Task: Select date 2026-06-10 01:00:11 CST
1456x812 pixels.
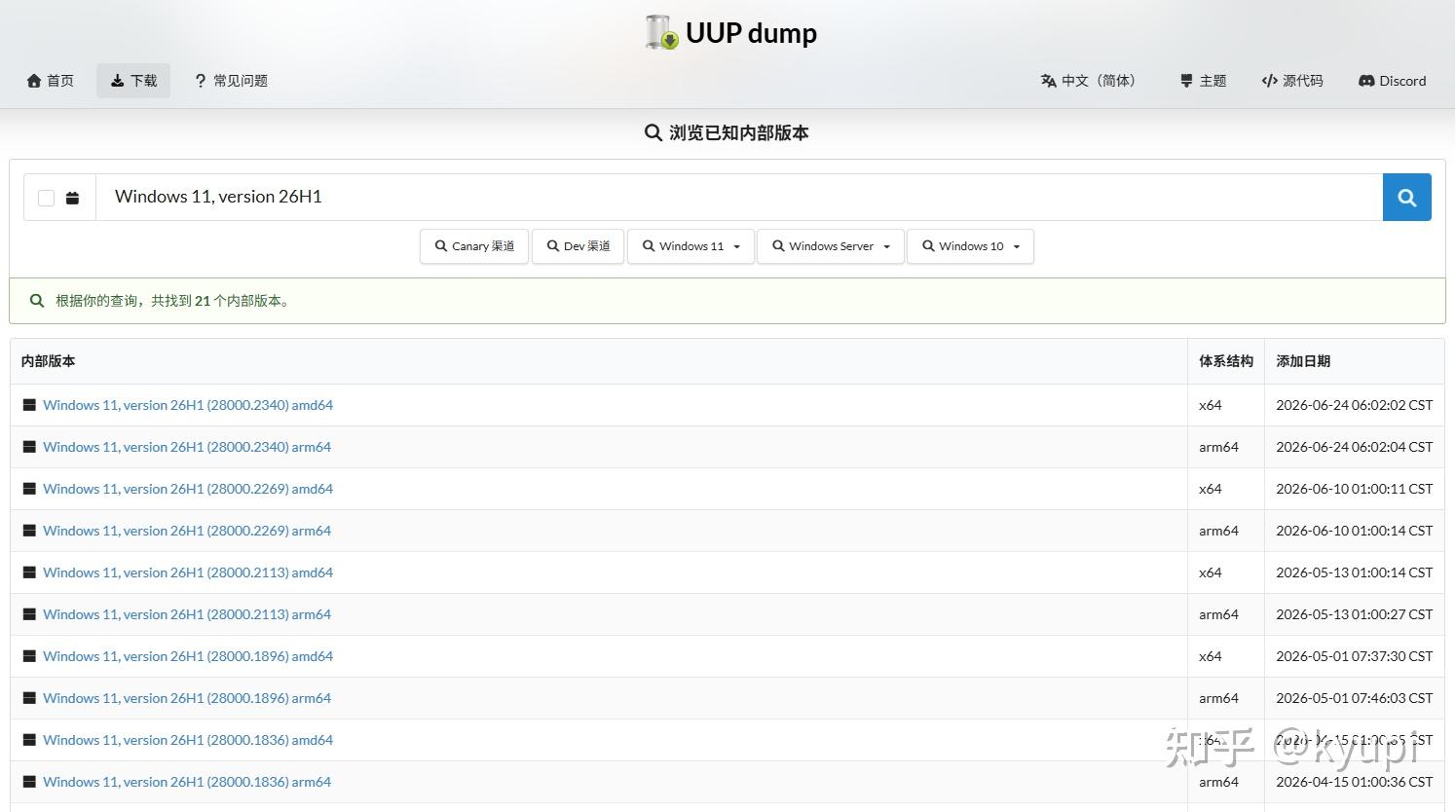Action: pos(1355,489)
